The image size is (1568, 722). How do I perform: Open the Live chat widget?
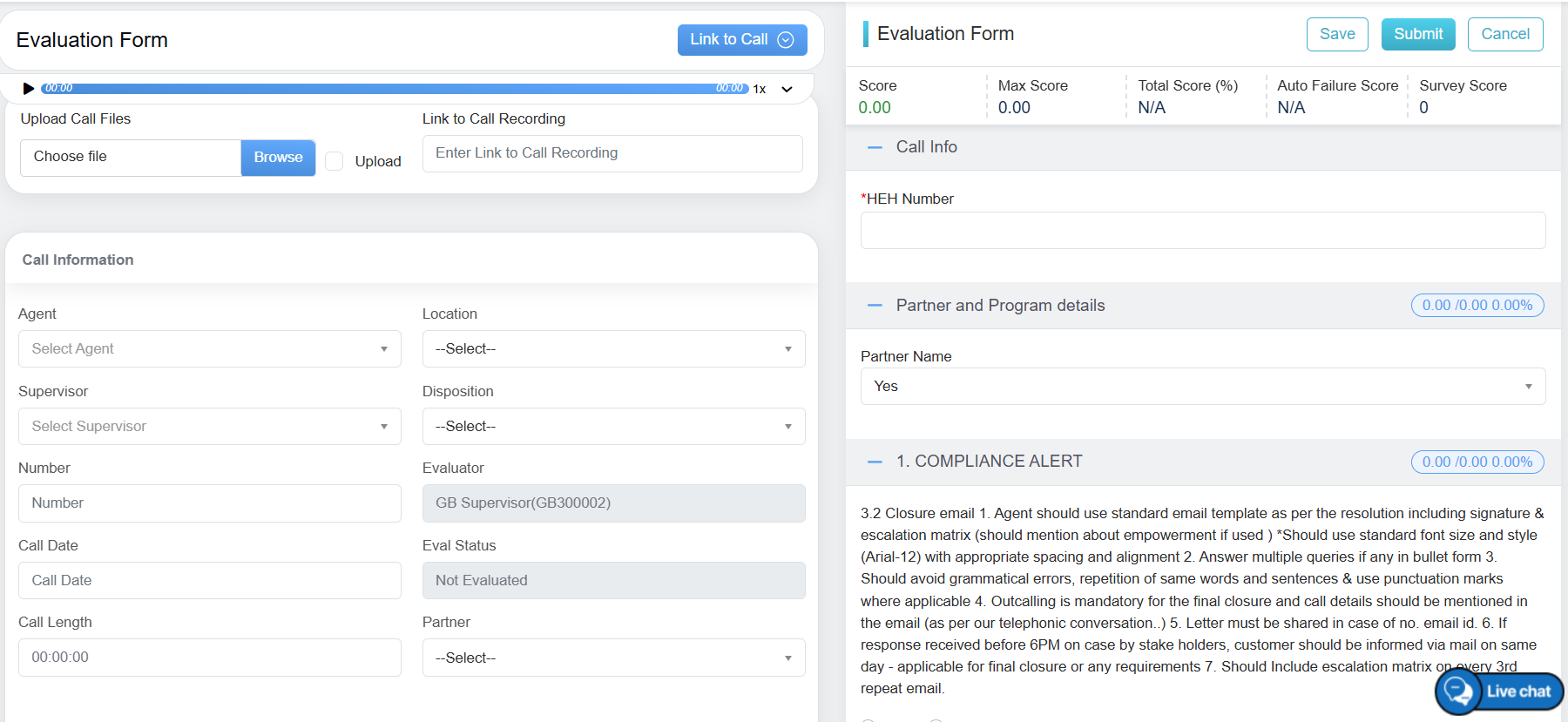tap(1499, 692)
